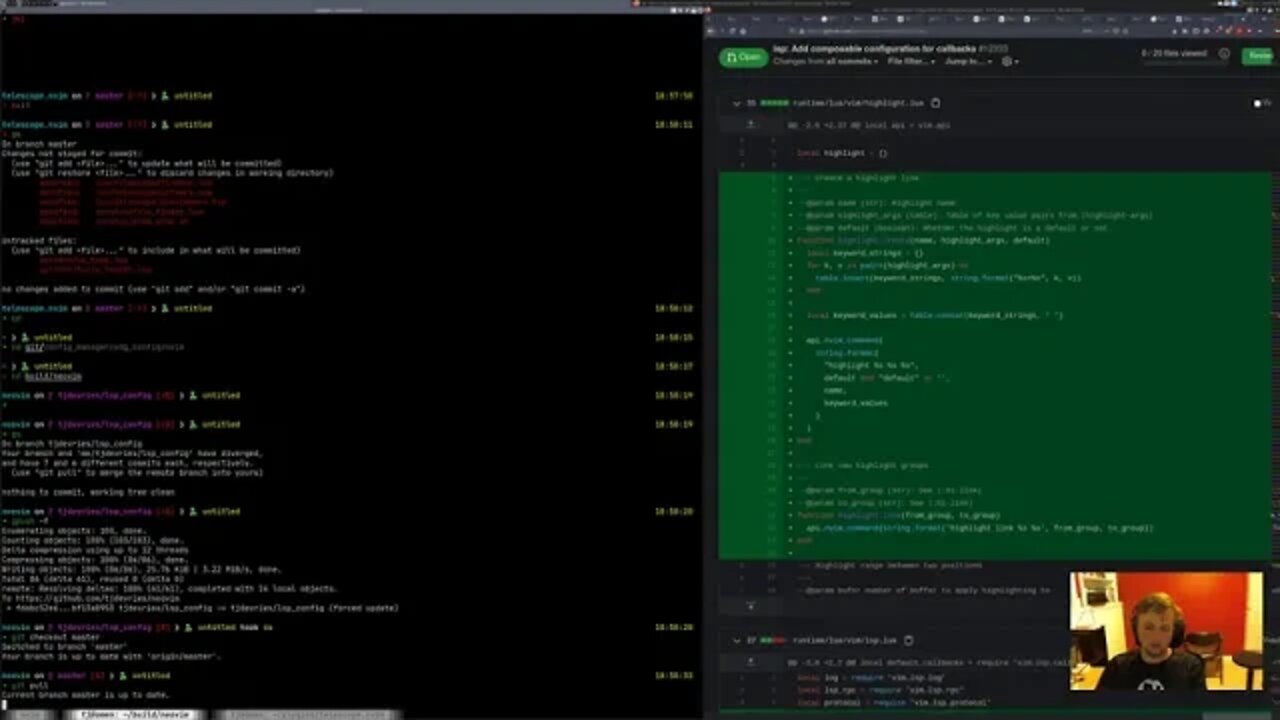The height and width of the screenshot is (720, 1280).
Task: Click 'Current branch master is up to date' line
Action: (85, 694)
